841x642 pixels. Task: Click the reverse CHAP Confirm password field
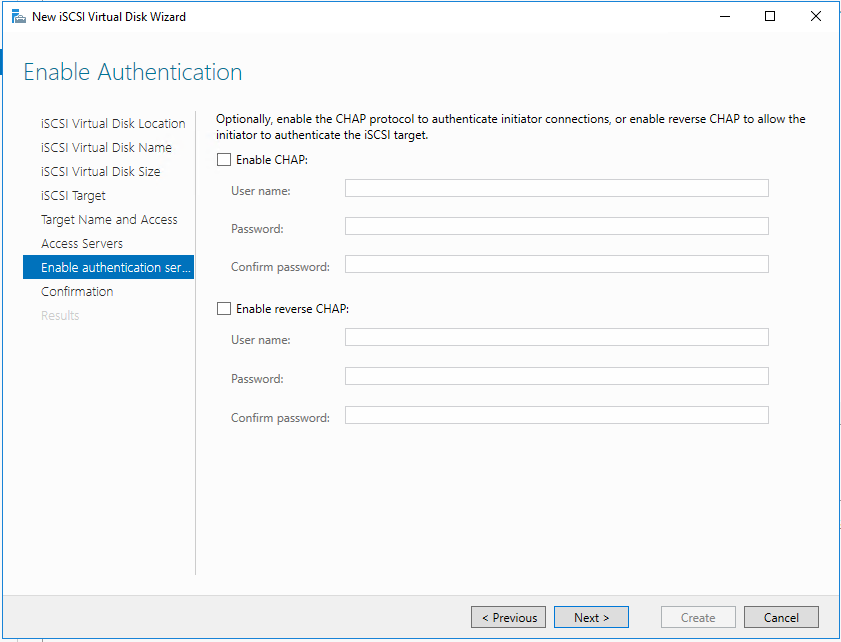[x=557, y=415]
